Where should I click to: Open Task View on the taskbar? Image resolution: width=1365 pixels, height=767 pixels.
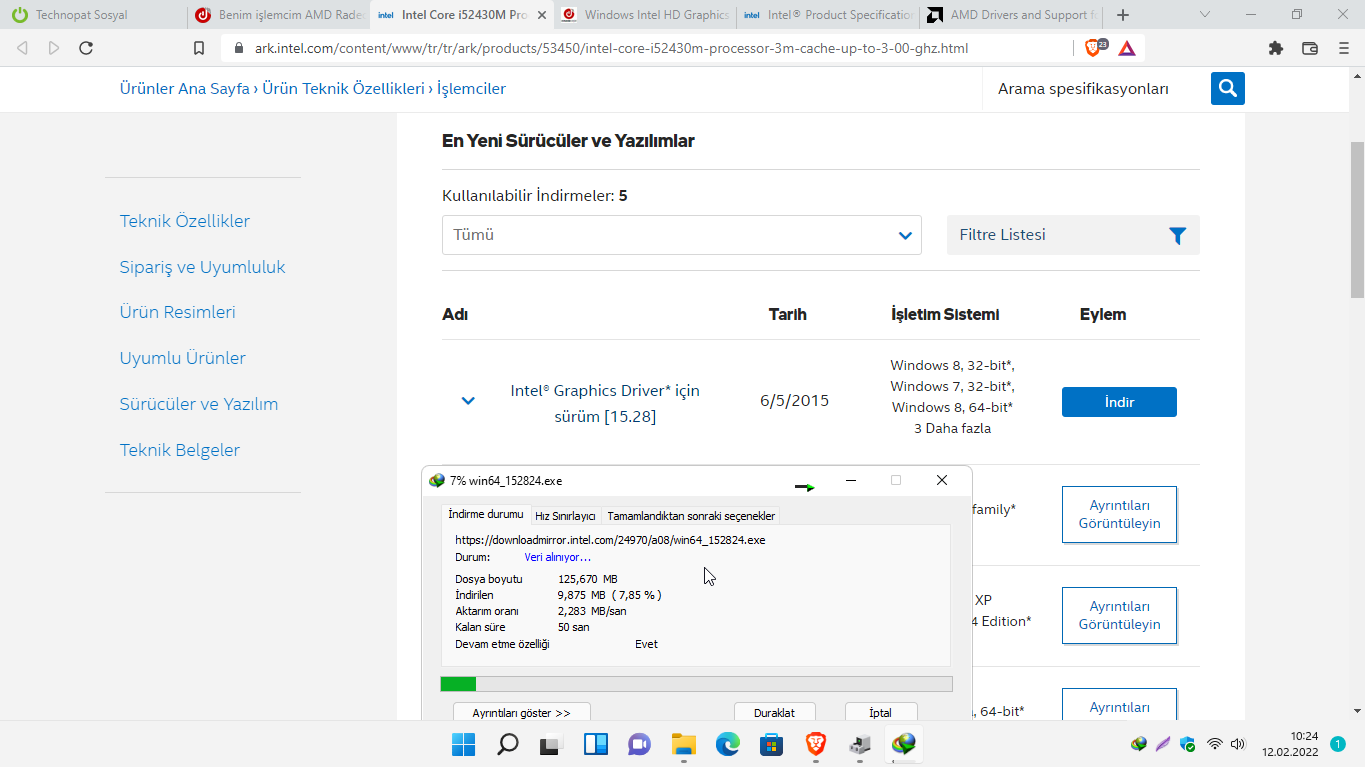[551, 744]
